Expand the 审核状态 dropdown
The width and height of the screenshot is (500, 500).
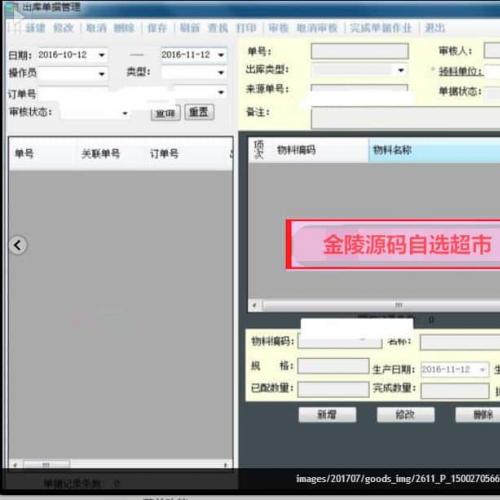(x=125, y=114)
